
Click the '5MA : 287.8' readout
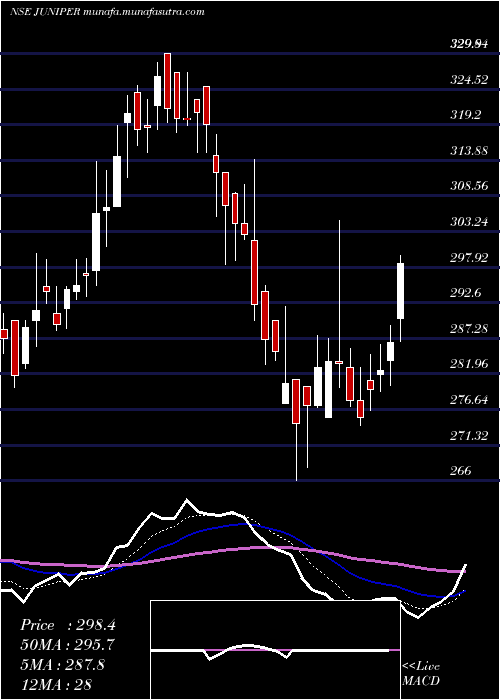[62, 665]
